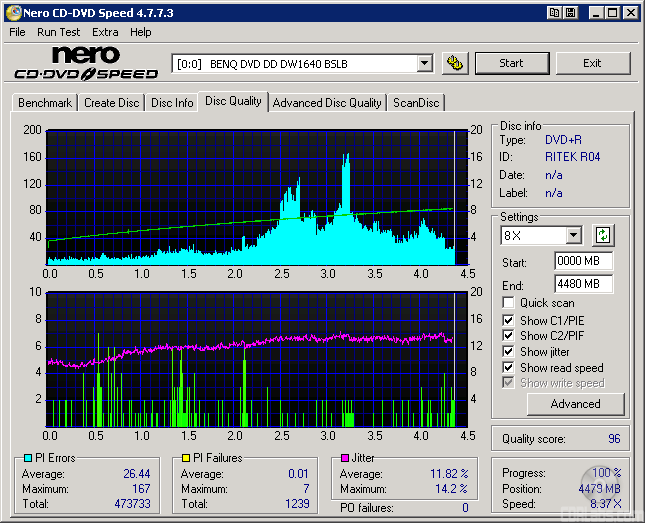
Task: Open the Run Test menu
Action: point(59,32)
